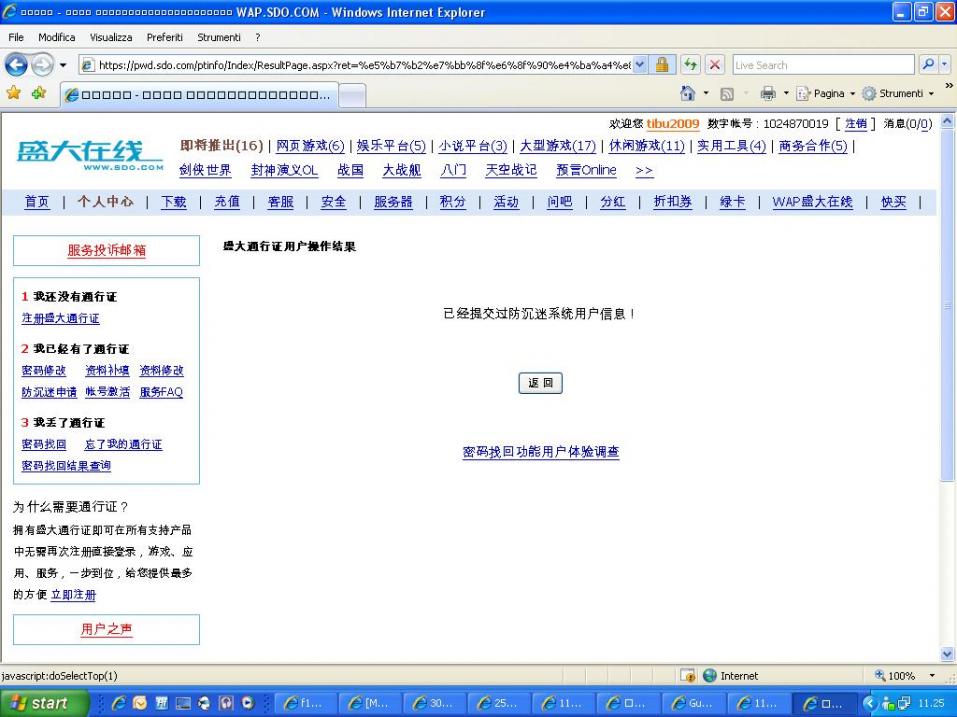The image size is (957, 717).
Task: Open the Modifica menu
Action: (57, 37)
